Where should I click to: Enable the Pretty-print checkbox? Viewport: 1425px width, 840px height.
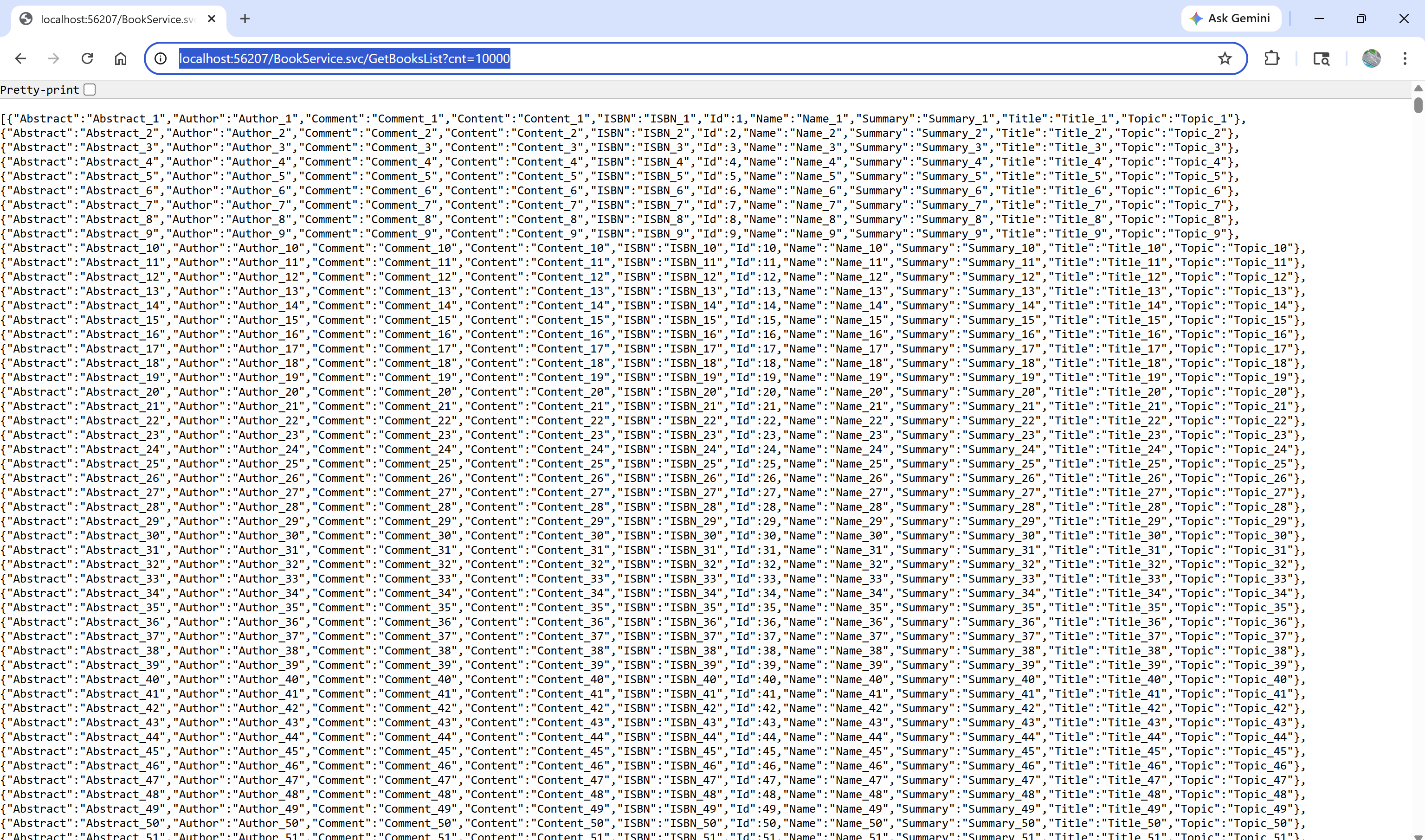tap(90, 90)
